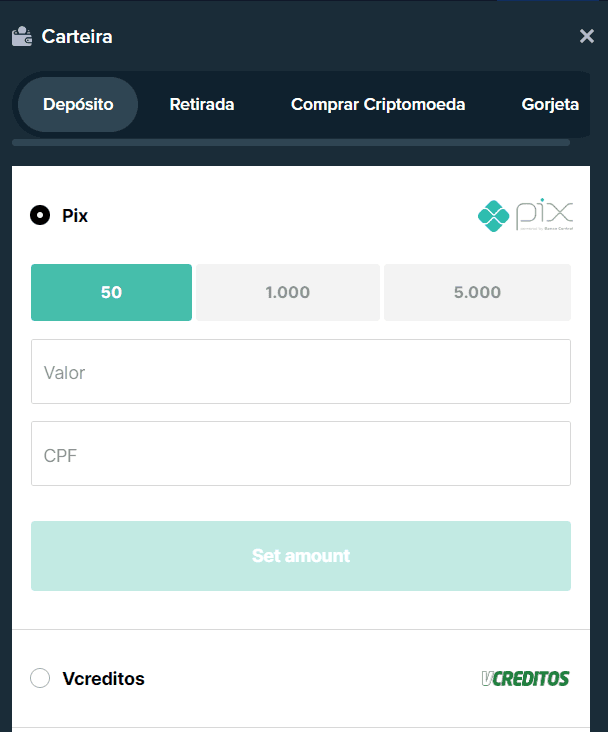
Task: Click the horizontal tab scrollbar
Action: pyautogui.click(x=291, y=142)
